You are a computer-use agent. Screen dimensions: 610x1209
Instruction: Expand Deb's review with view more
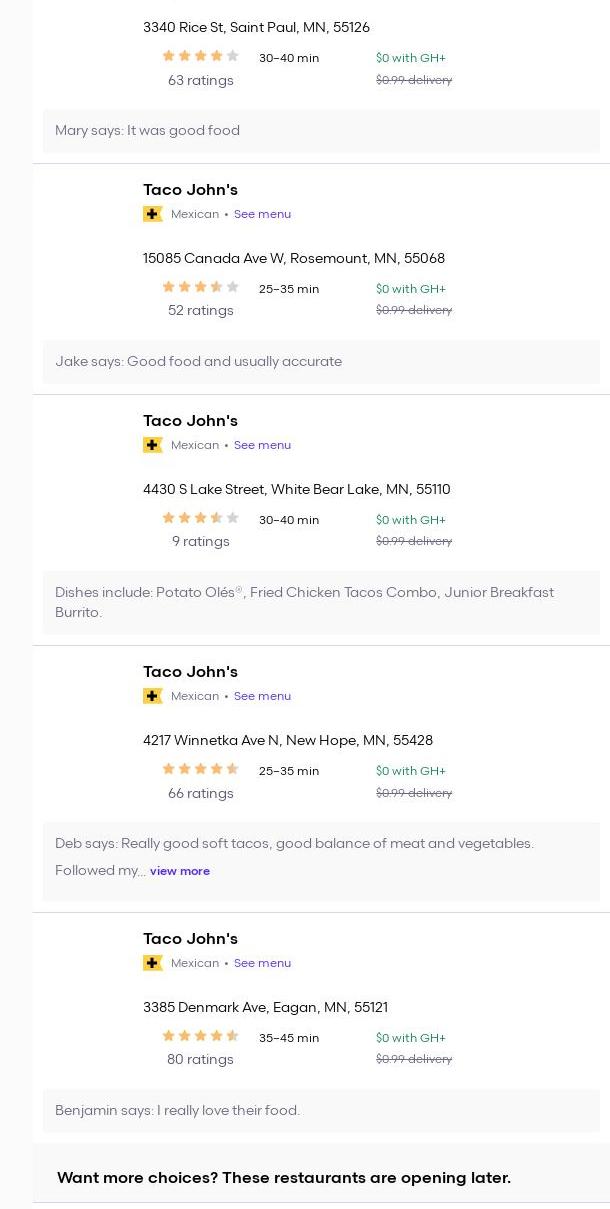tap(180, 871)
